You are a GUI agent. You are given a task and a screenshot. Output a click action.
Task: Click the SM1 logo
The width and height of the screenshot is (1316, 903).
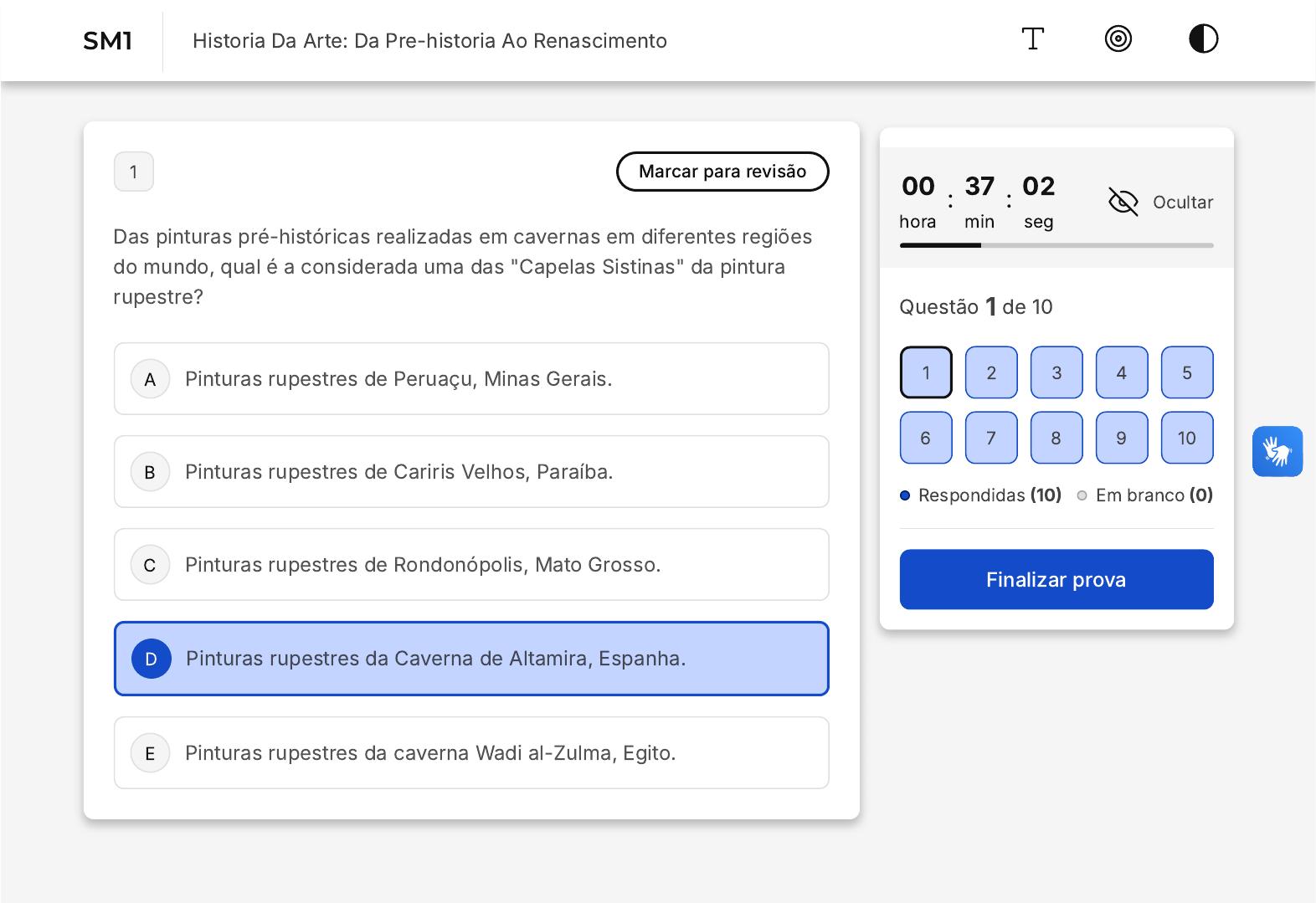pyautogui.click(x=108, y=41)
